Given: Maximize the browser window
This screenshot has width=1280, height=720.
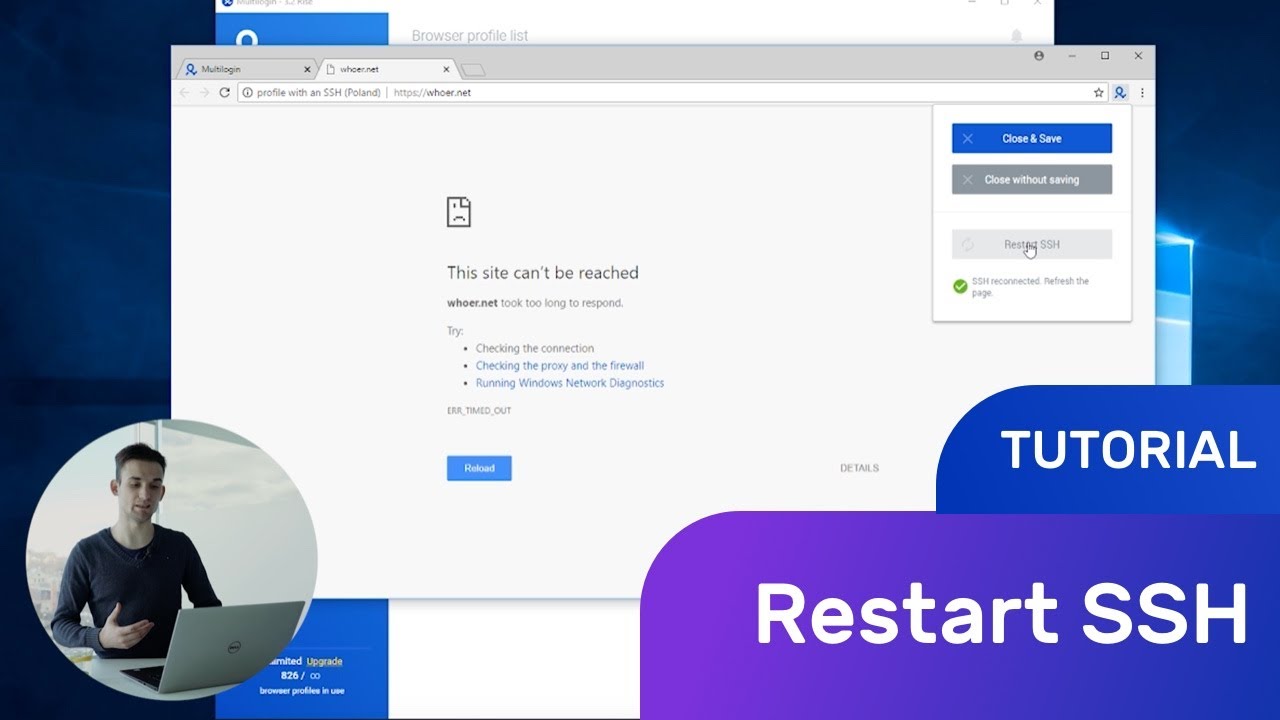Looking at the screenshot, I should 1105,56.
